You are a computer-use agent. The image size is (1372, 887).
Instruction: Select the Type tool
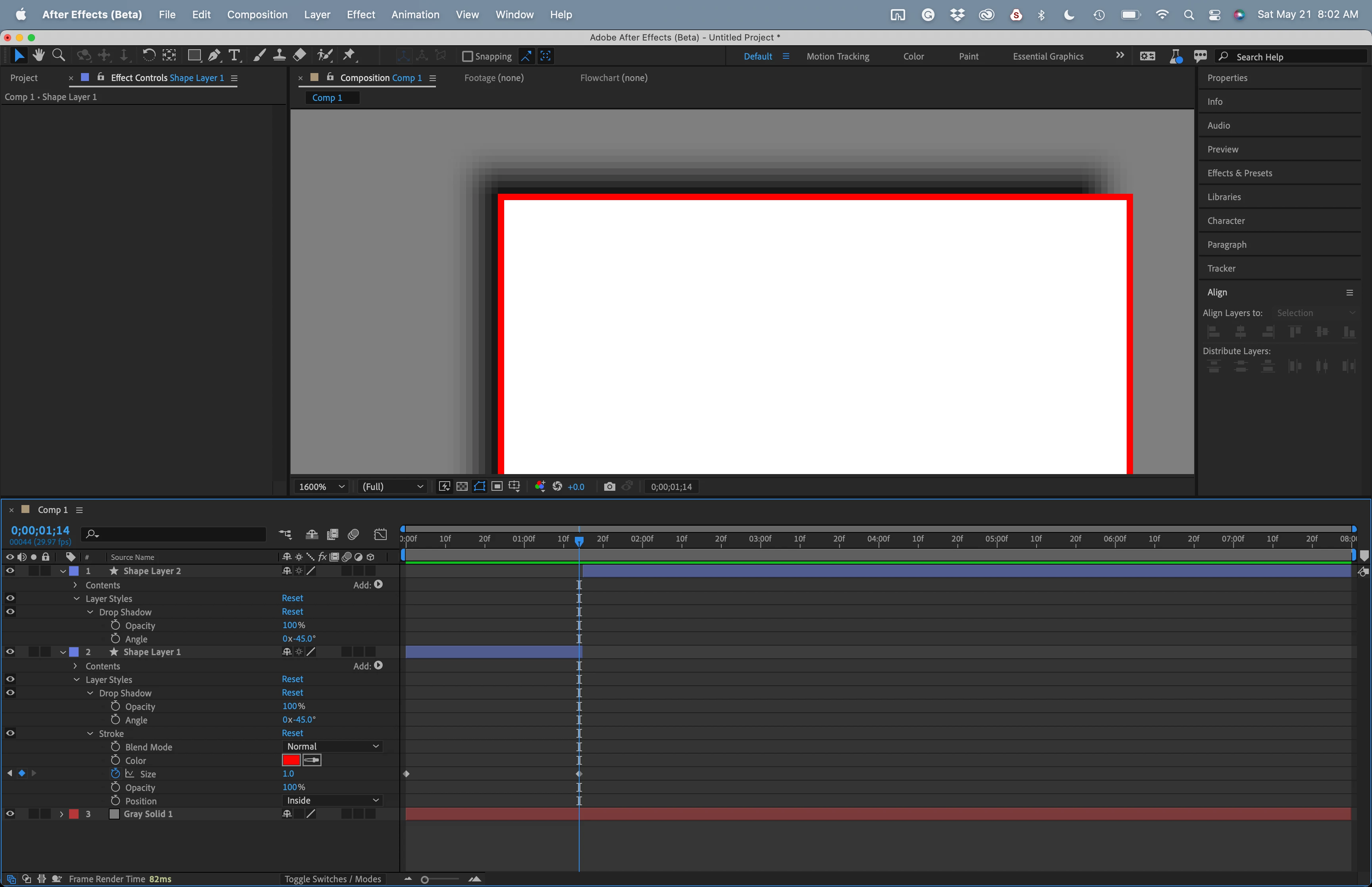(234, 55)
